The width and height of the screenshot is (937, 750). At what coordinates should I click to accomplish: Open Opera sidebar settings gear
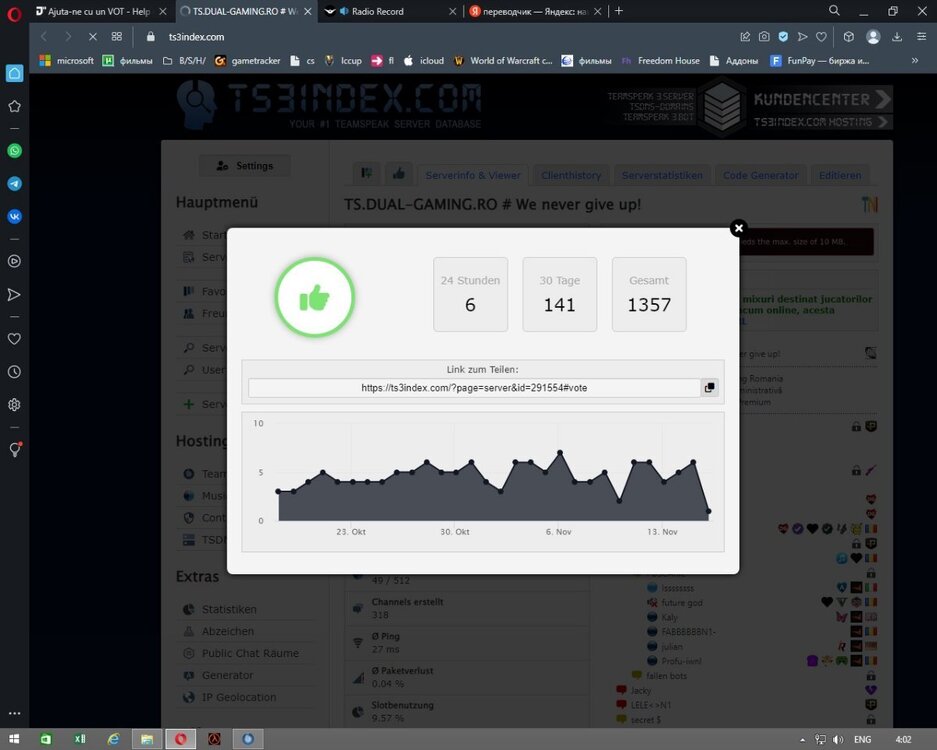[15, 405]
